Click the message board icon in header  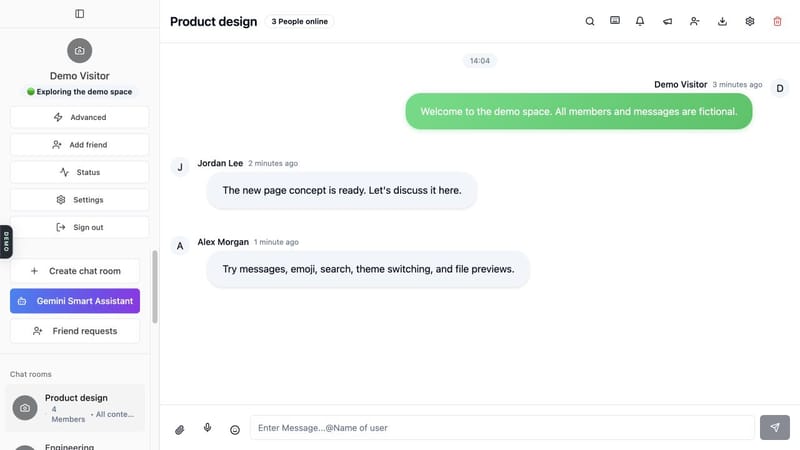tap(615, 20)
